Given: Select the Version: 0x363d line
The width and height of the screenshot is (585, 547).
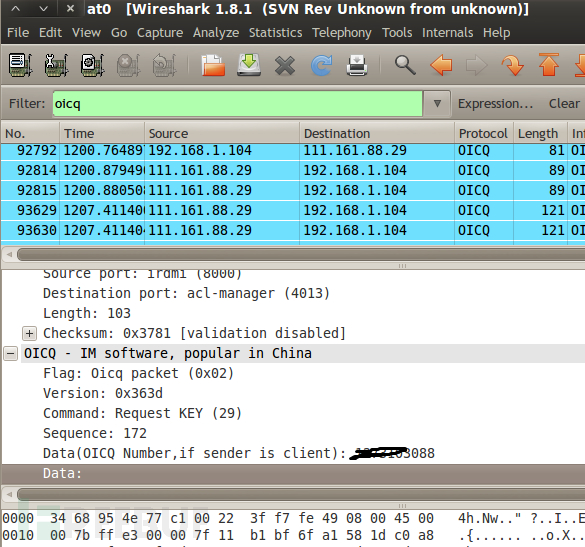Looking at the screenshot, I should click(103, 393).
